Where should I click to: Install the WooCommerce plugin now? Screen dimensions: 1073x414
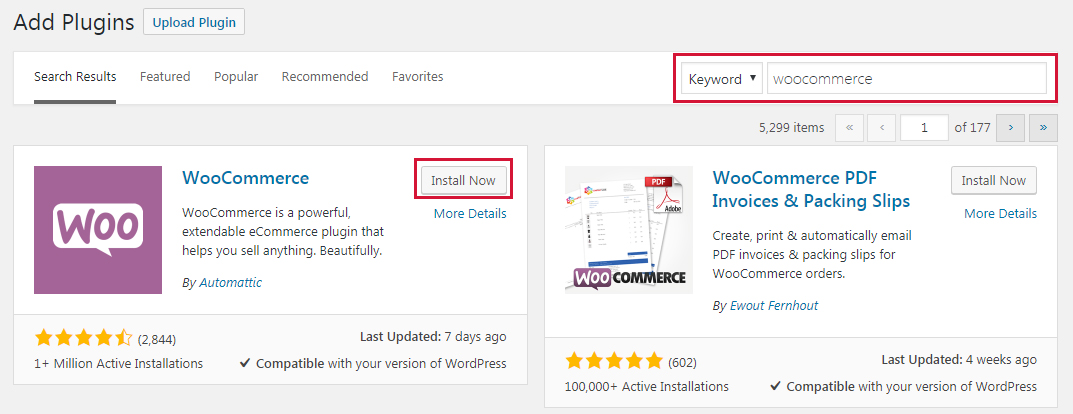(x=464, y=181)
